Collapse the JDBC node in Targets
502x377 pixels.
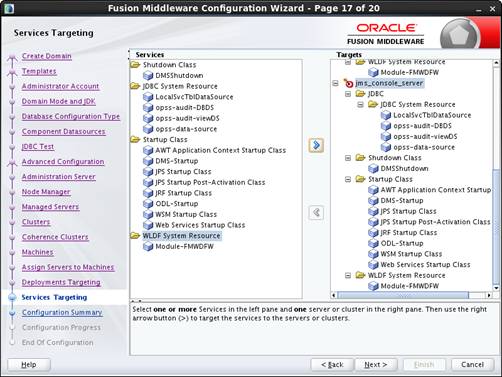pos(348,94)
